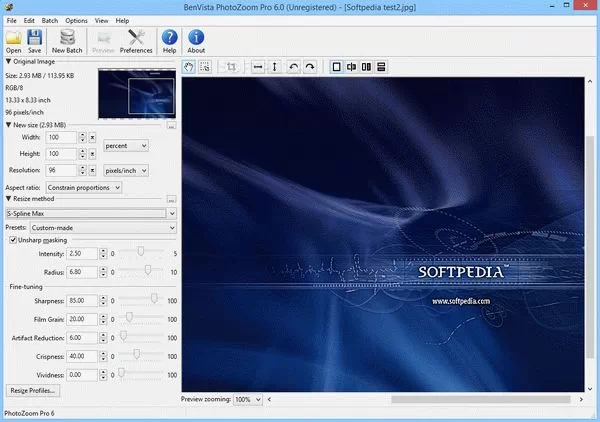600x422 pixels.
Task: Select the hand pan tool
Action: point(189,67)
